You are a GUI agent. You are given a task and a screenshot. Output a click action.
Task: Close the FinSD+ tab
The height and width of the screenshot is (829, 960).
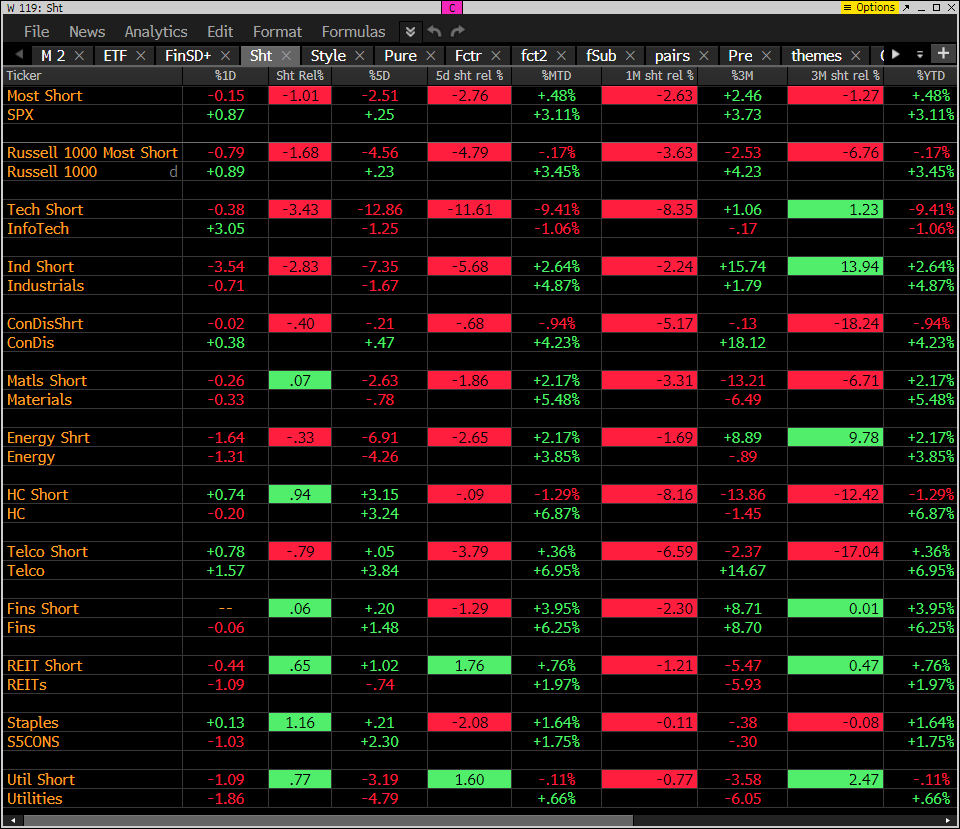pyautogui.click(x=225, y=56)
